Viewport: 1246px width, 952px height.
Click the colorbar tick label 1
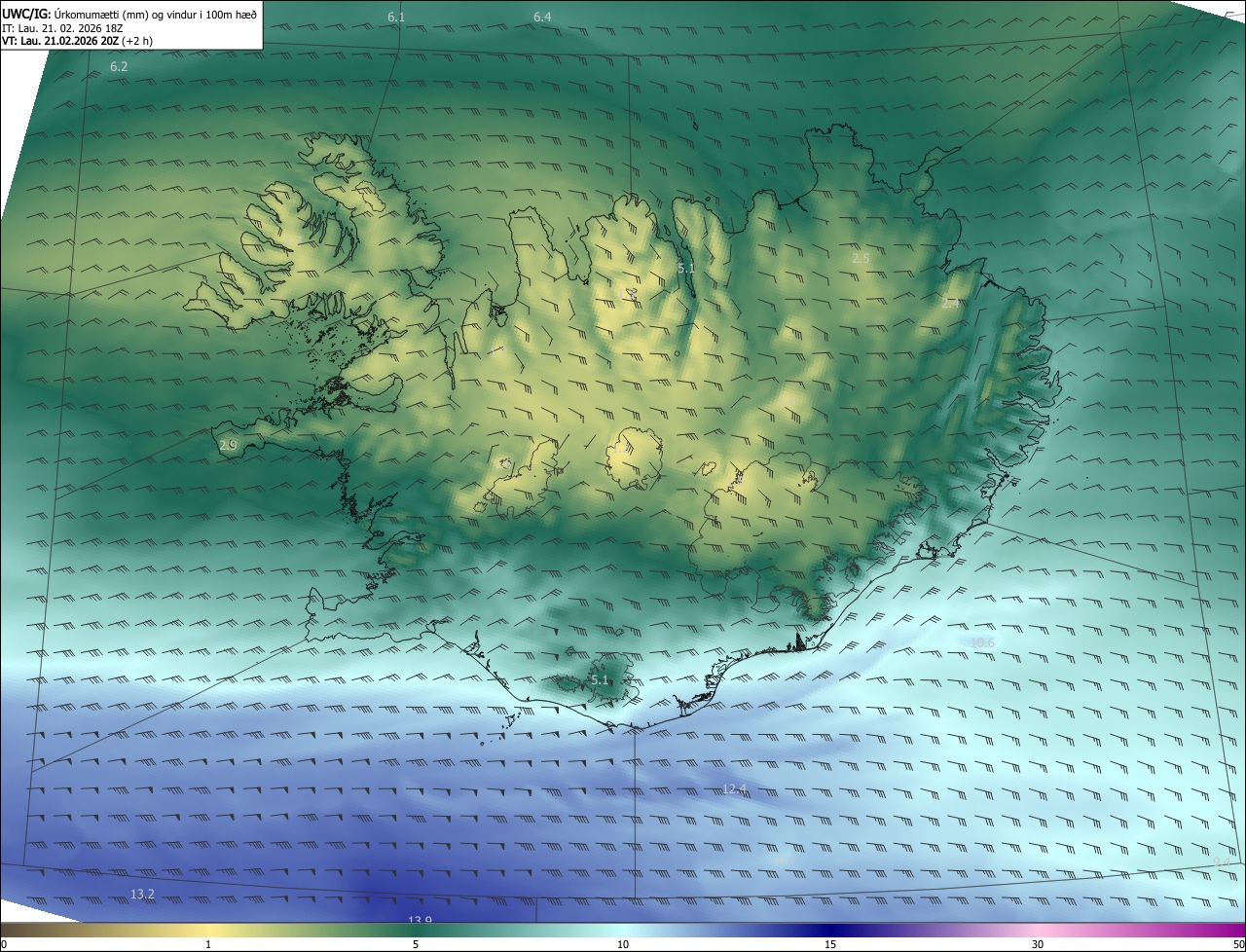[208, 944]
